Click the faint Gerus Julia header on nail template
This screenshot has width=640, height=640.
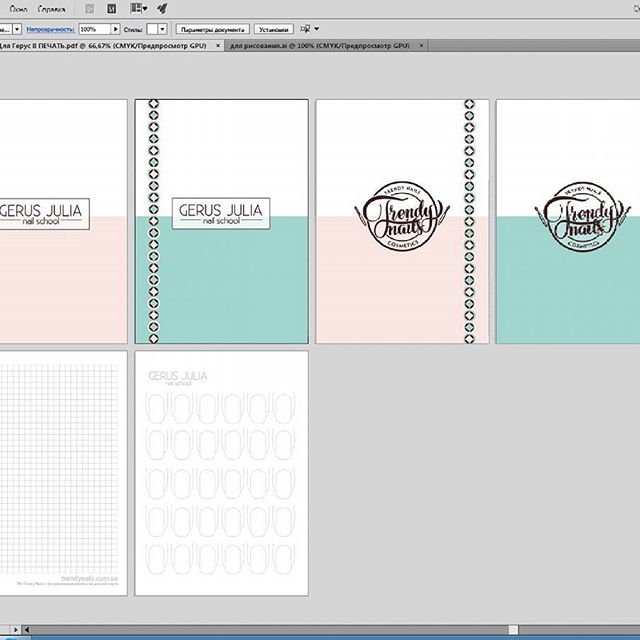click(x=178, y=378)
